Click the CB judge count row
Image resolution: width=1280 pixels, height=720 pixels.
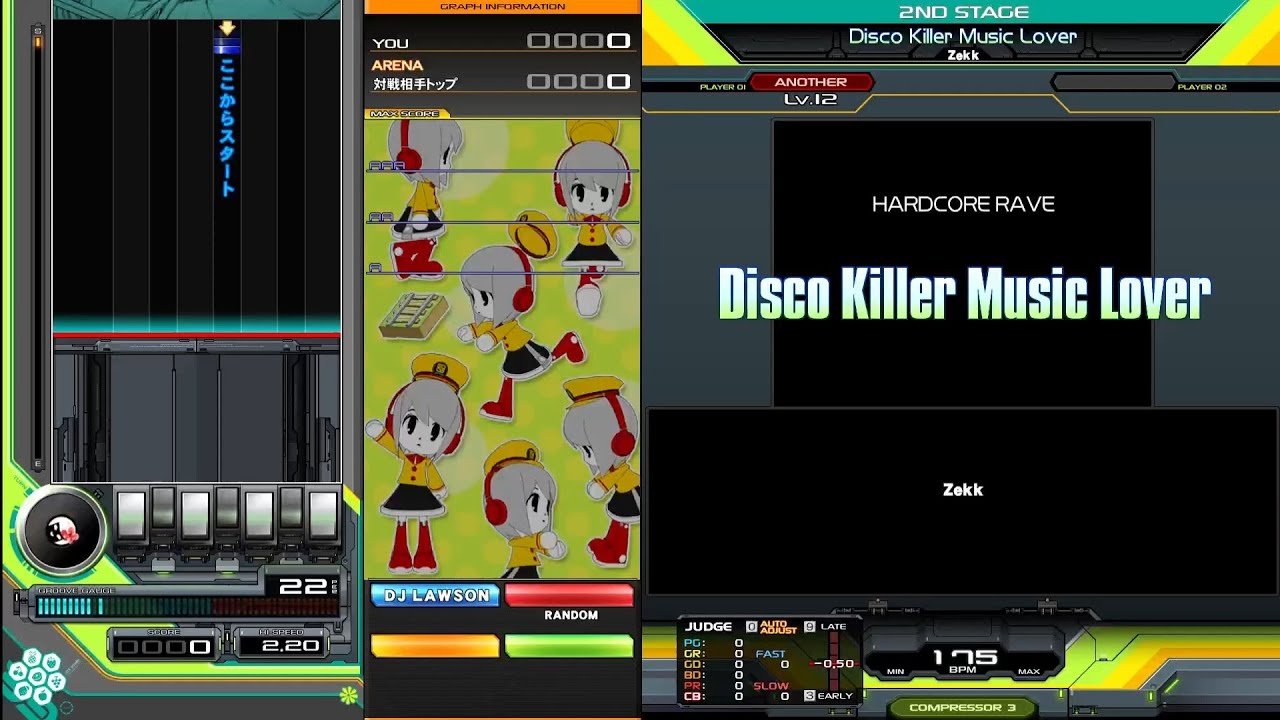click(x=714, y=696)
